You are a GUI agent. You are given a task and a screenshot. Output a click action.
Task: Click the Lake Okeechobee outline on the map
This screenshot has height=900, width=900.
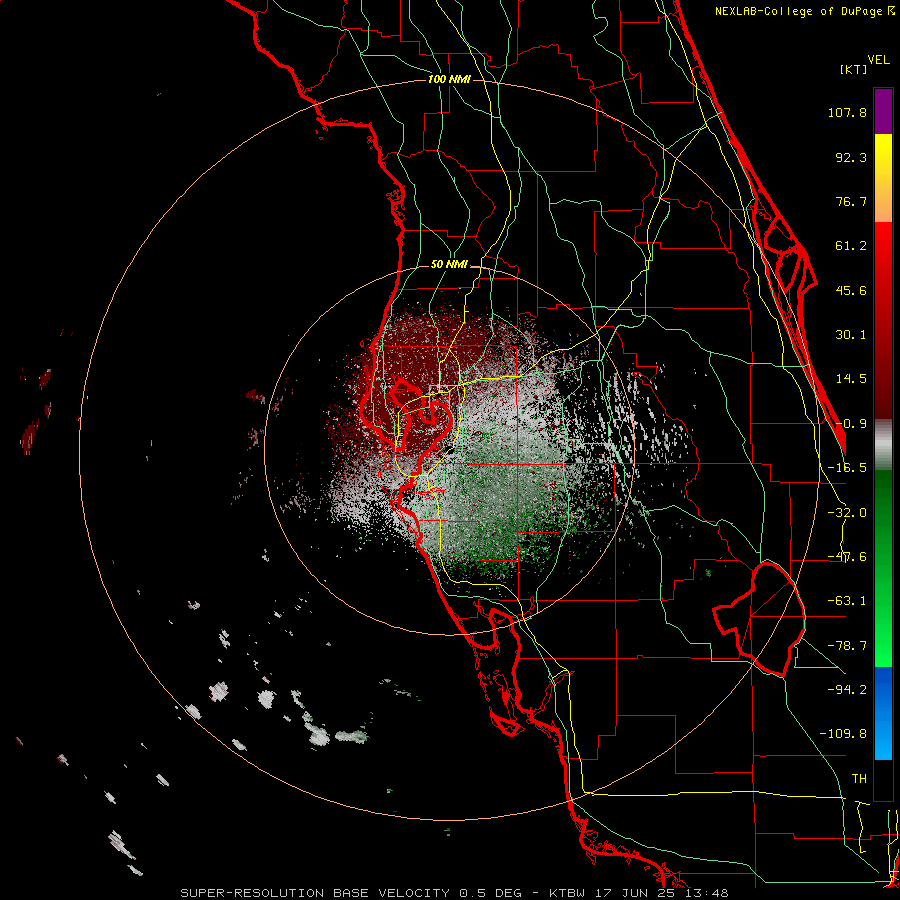pyautogui.click(x=761, y=617)
